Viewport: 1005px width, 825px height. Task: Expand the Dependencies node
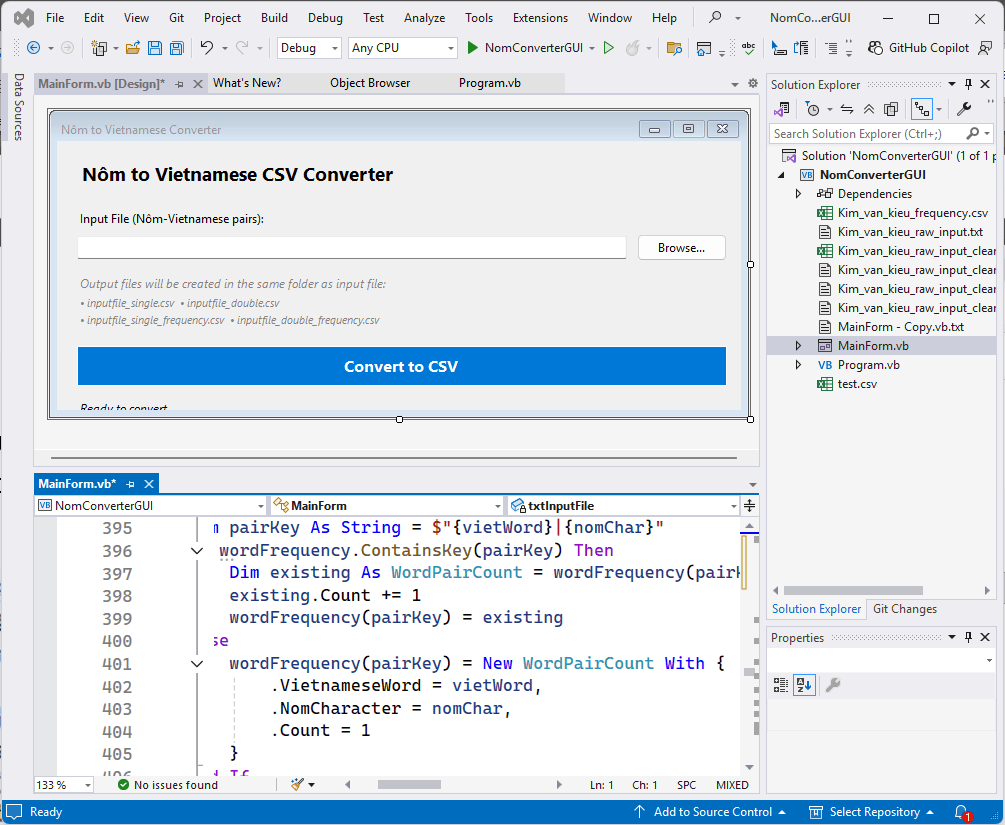point(798,194)
